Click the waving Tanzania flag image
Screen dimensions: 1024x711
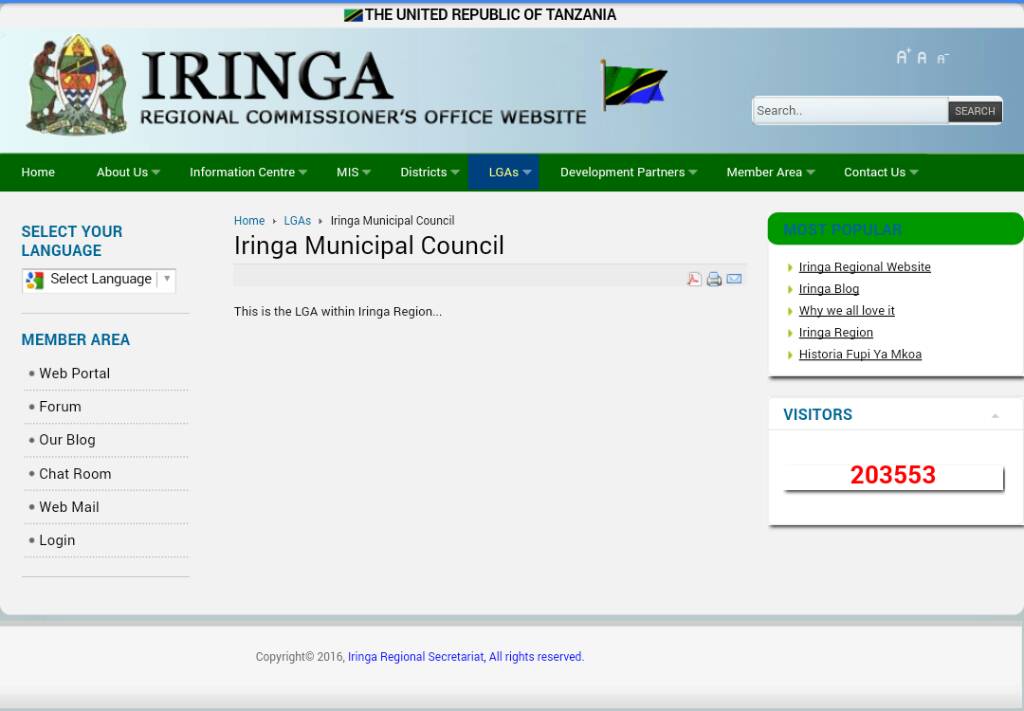633,86
